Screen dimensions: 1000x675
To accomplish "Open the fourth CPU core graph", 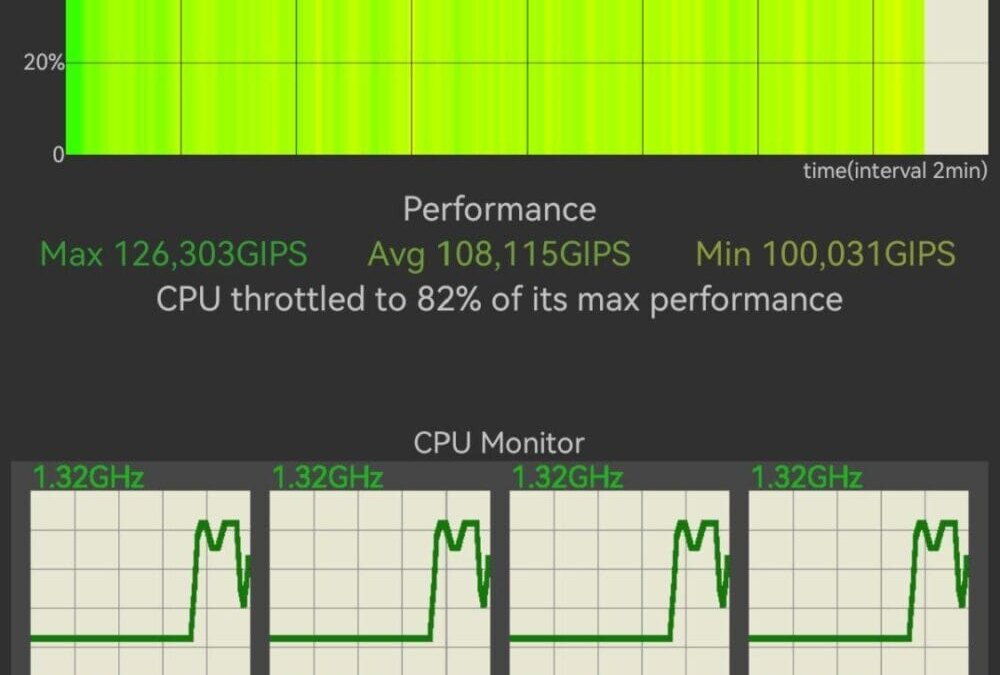I will [860, 580].
